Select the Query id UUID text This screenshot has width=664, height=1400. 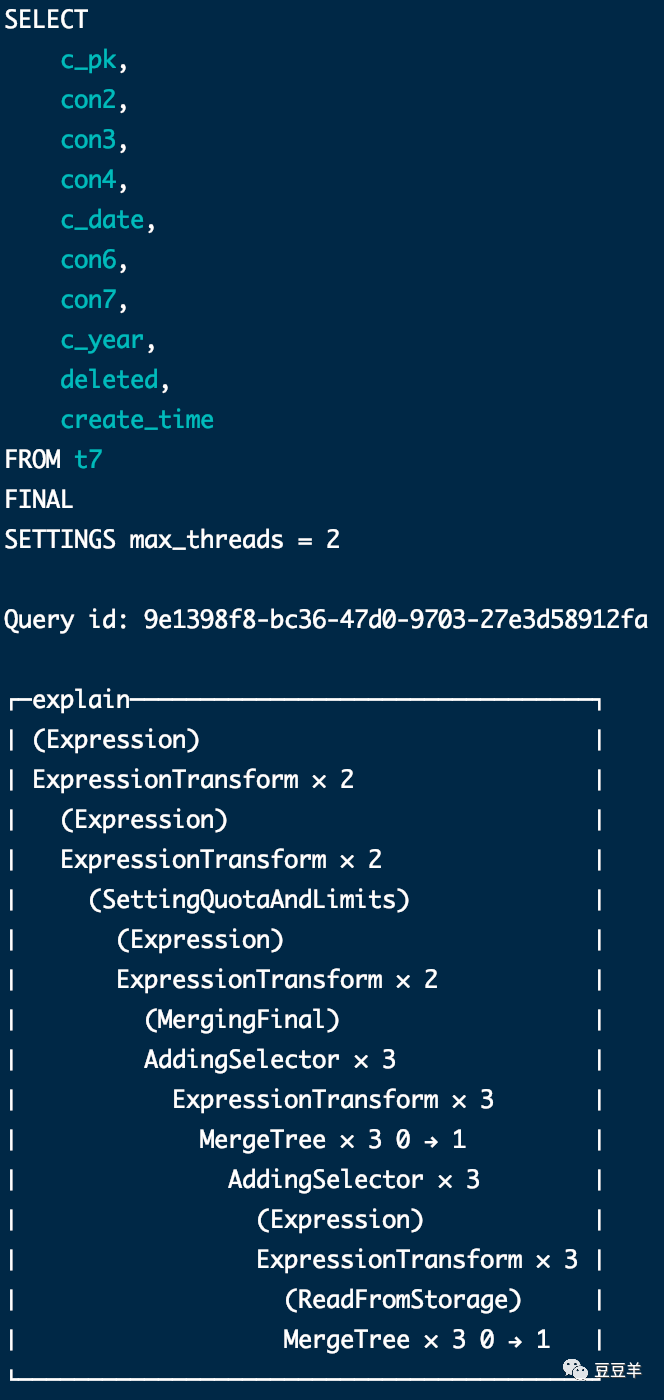(396, 620)
